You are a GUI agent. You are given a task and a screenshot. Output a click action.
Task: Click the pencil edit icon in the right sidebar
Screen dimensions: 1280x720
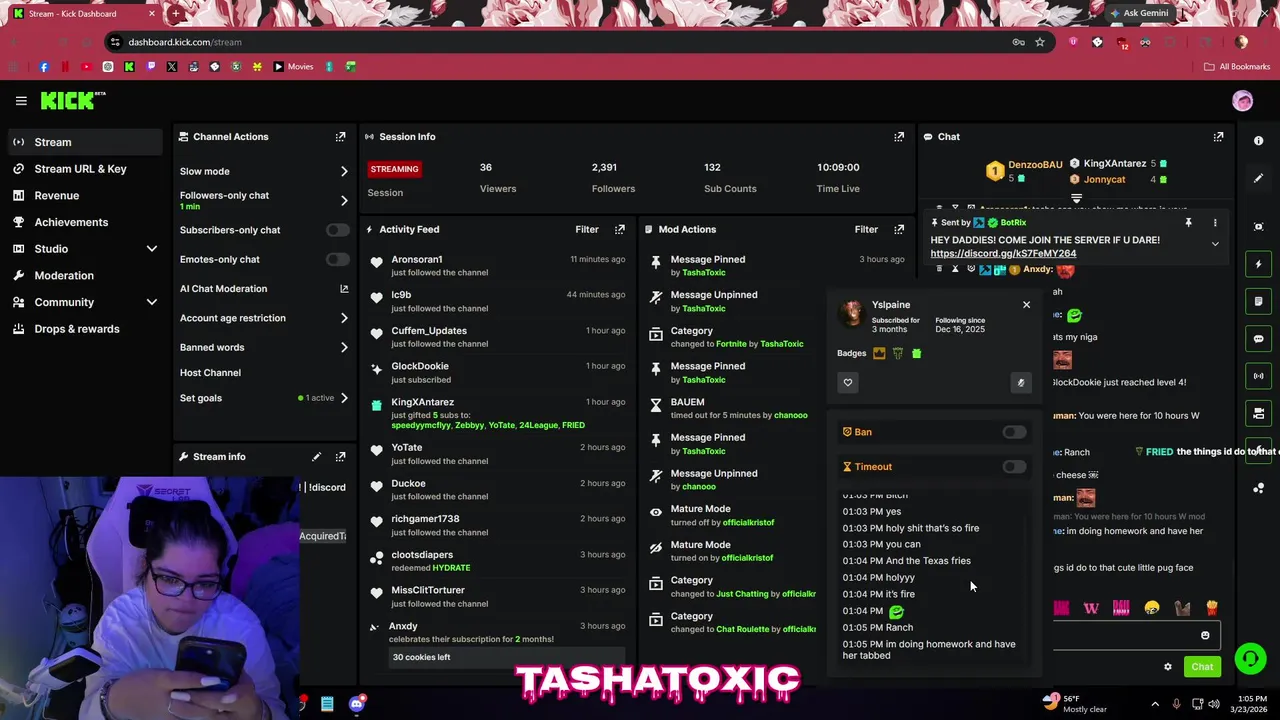coord(1258,178)
